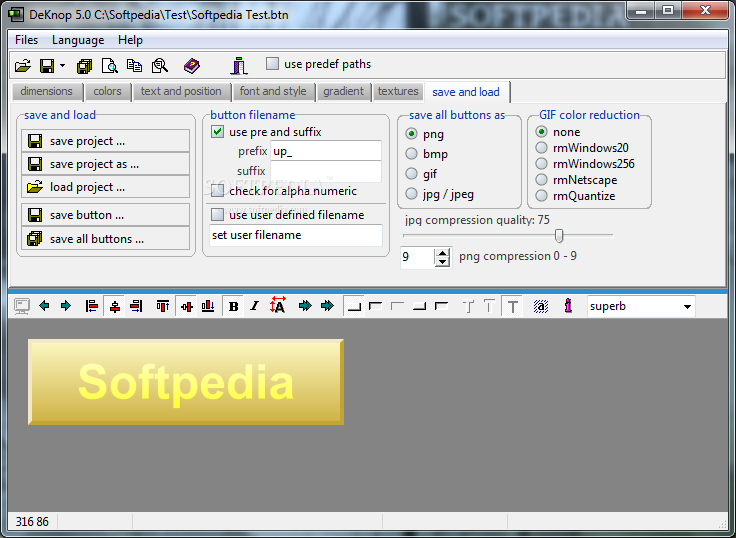The height and width of the screenshot is (538, 736).
Task: Enable the use user defined filename checkbox
Action: click(217, 215)
